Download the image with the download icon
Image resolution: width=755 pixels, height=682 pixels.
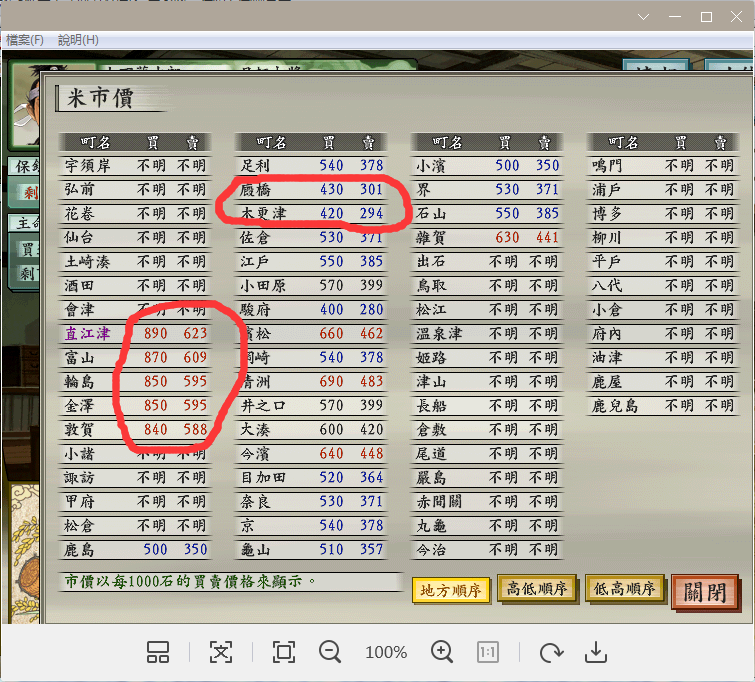tap(596, 652)
